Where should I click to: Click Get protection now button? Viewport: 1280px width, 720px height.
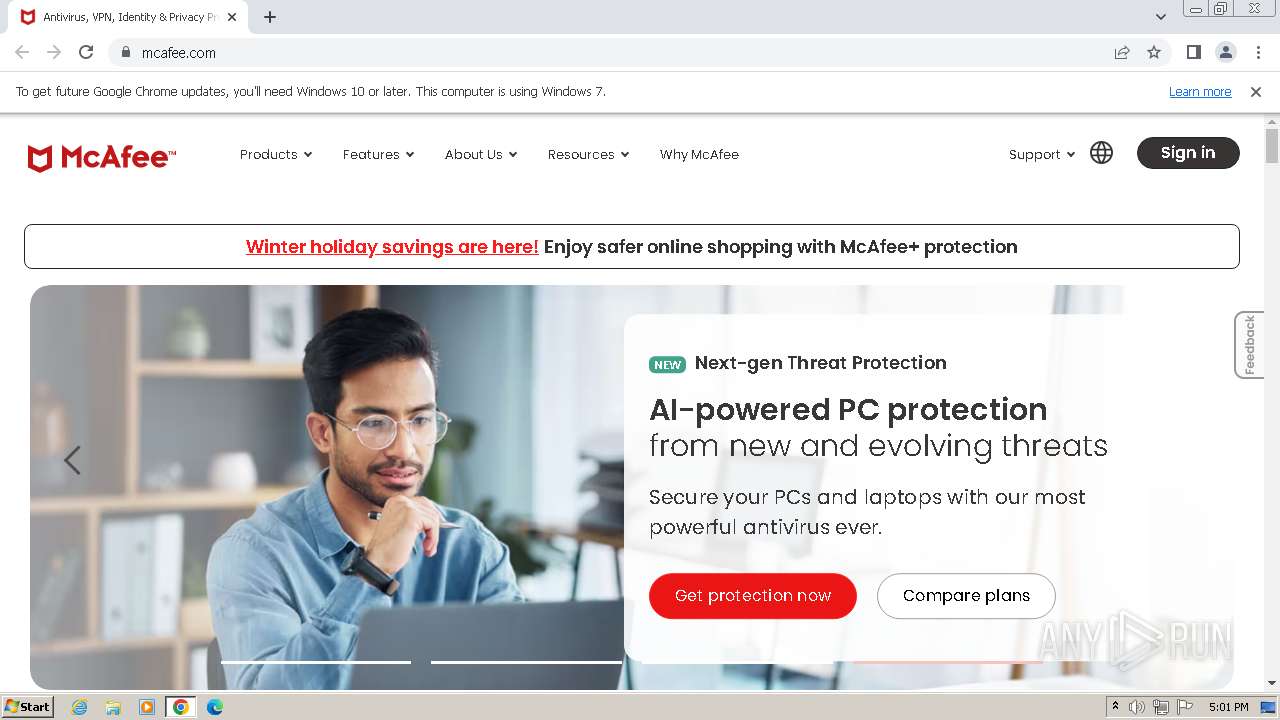point(753,596)
